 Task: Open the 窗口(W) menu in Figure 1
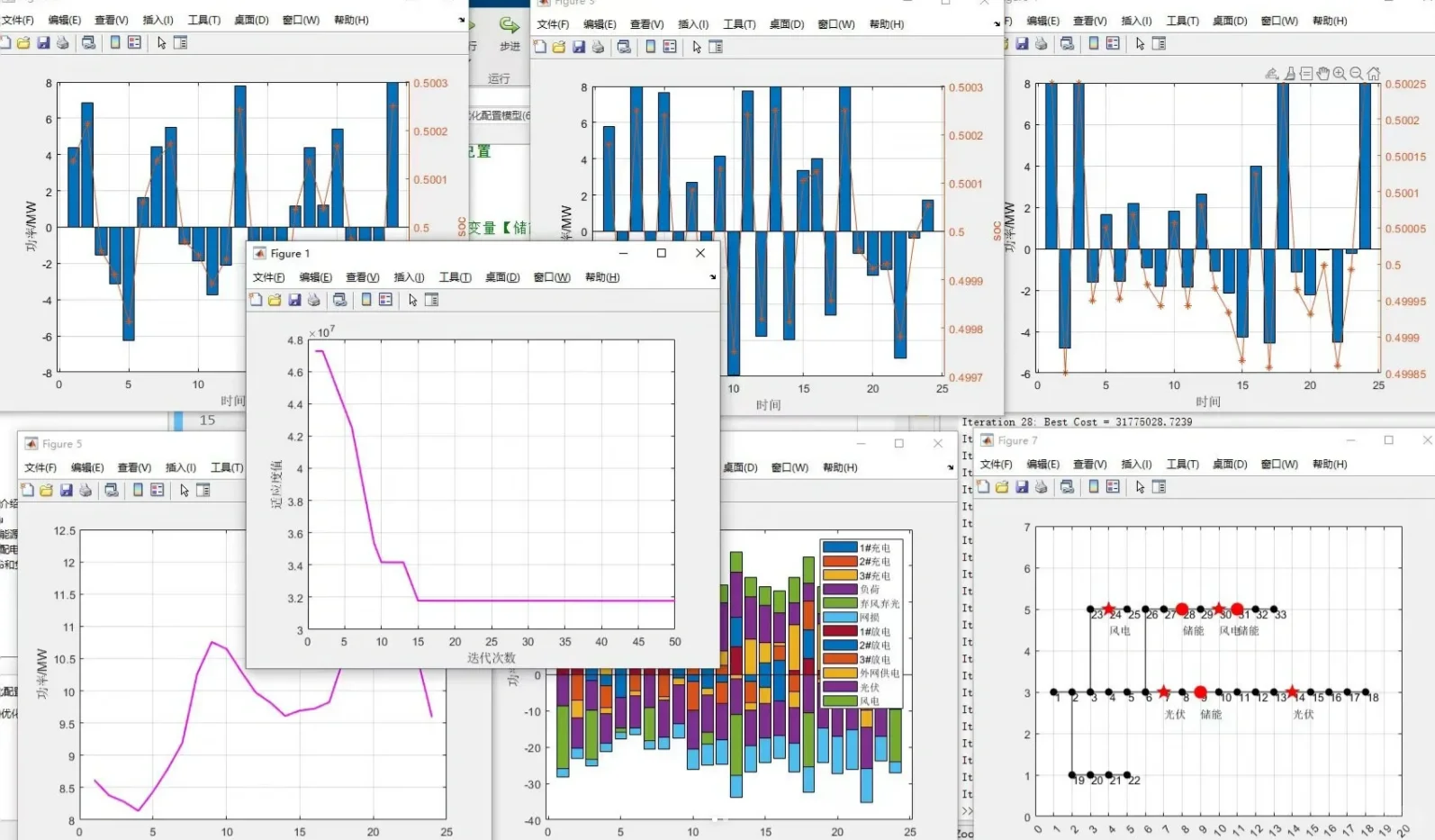pos(552,277)
